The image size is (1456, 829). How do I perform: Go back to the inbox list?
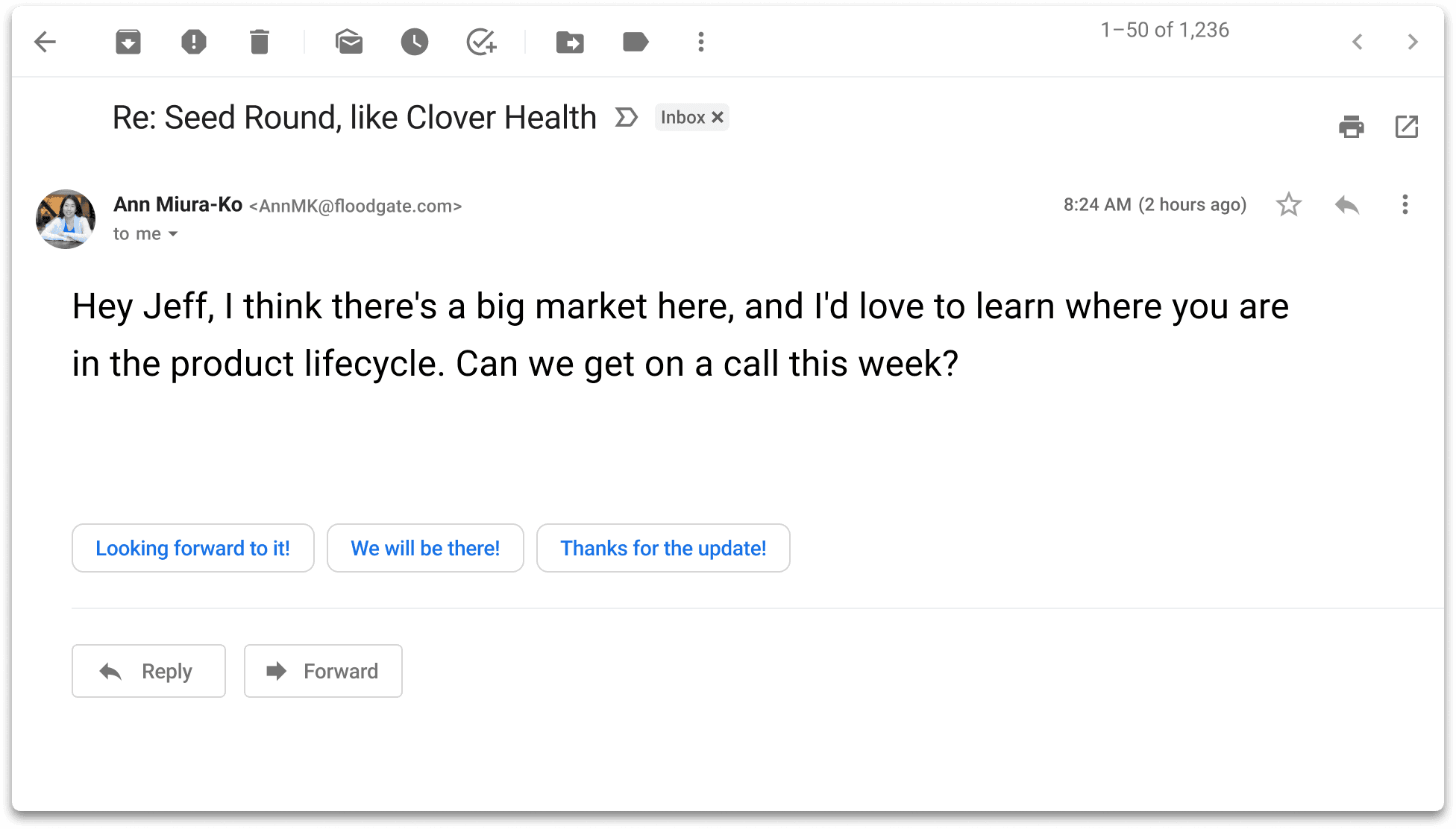pyautogui.click(x=45, y=42)
